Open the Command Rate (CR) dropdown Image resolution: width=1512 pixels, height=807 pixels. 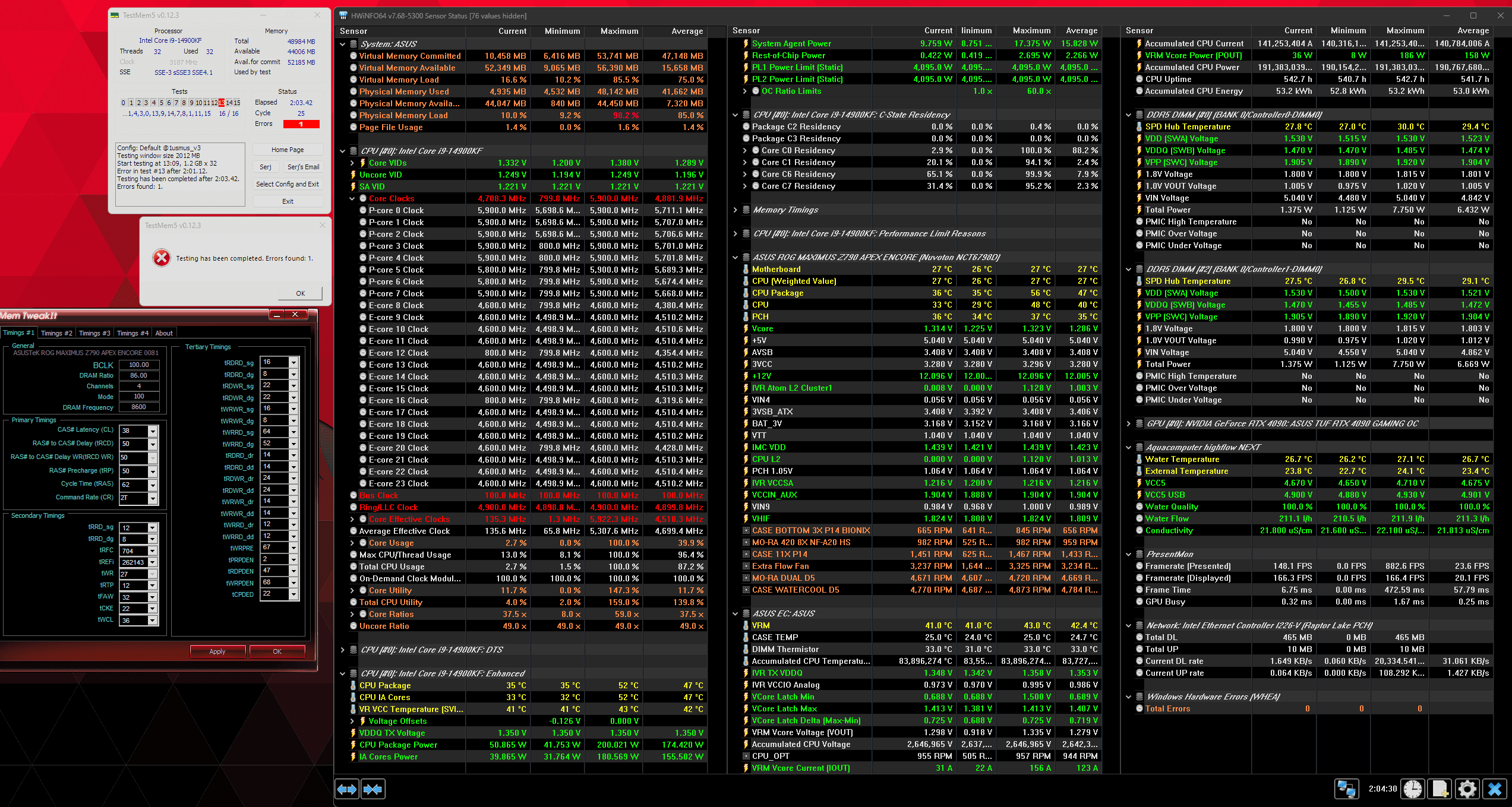pos(153,498)
